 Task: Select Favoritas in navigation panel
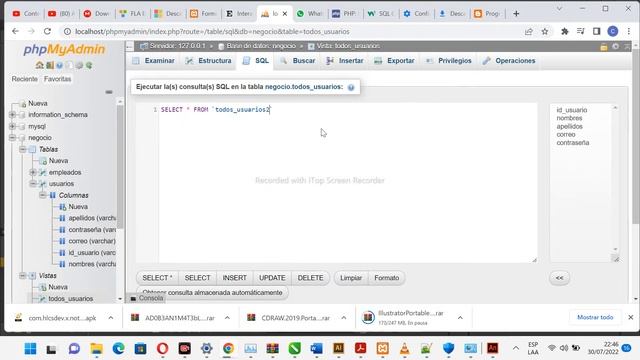[x=58, y=79]
